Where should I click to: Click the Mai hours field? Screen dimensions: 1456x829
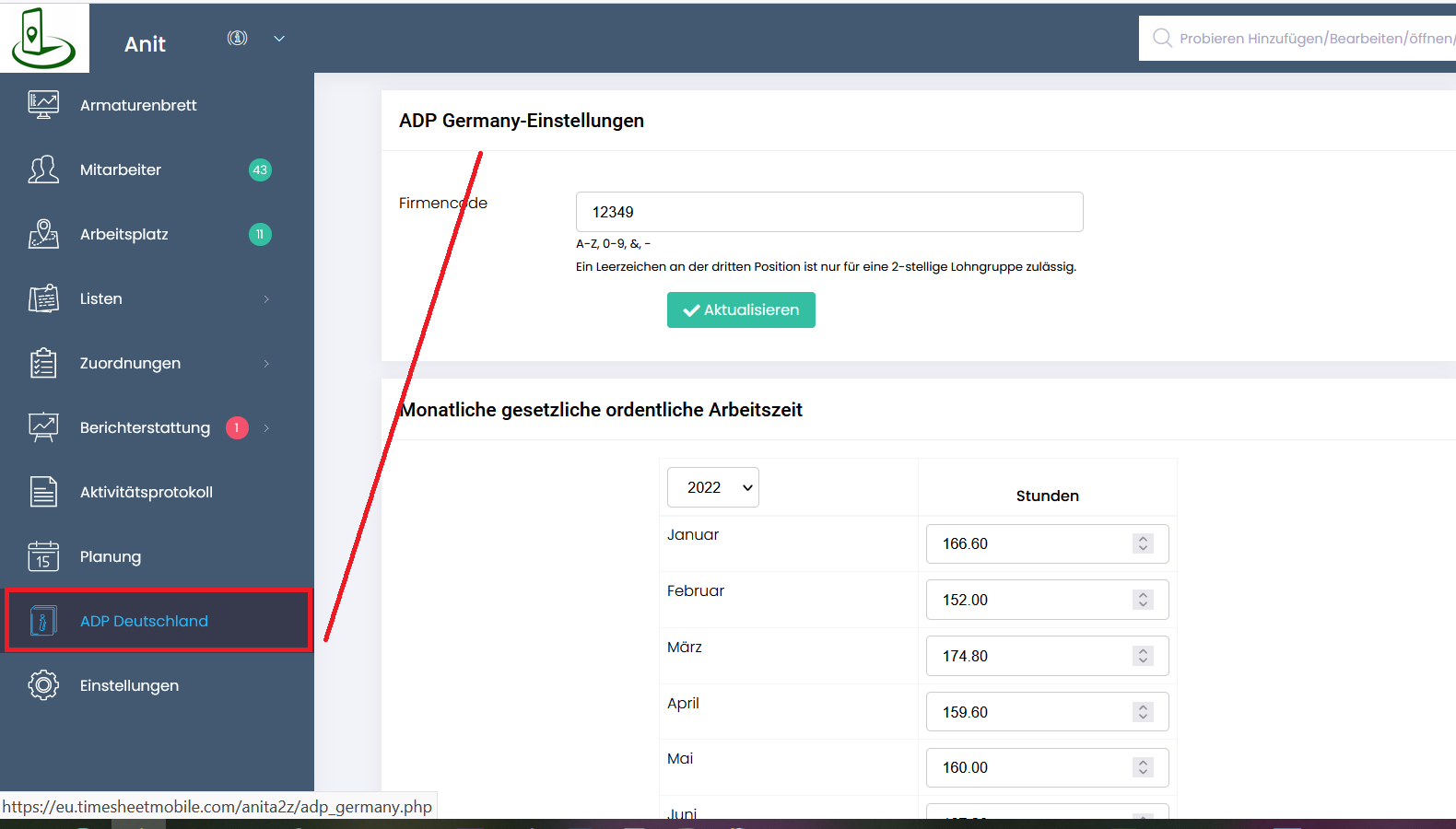(1047, 767)
